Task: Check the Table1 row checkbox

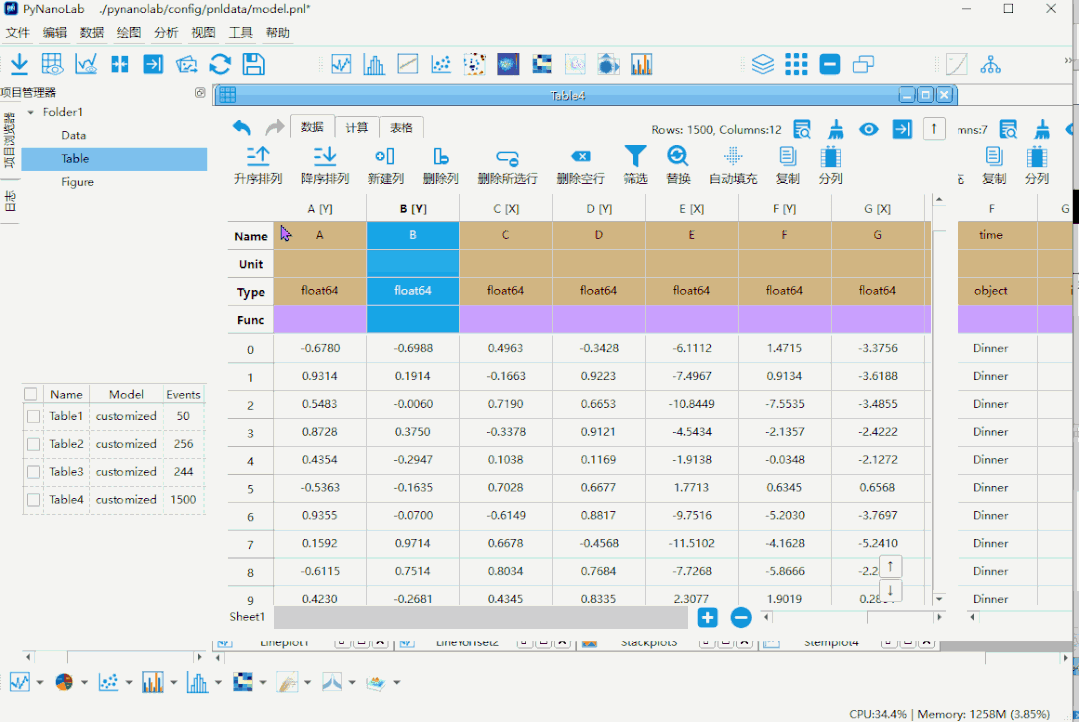Action: (x=33, y=416)
